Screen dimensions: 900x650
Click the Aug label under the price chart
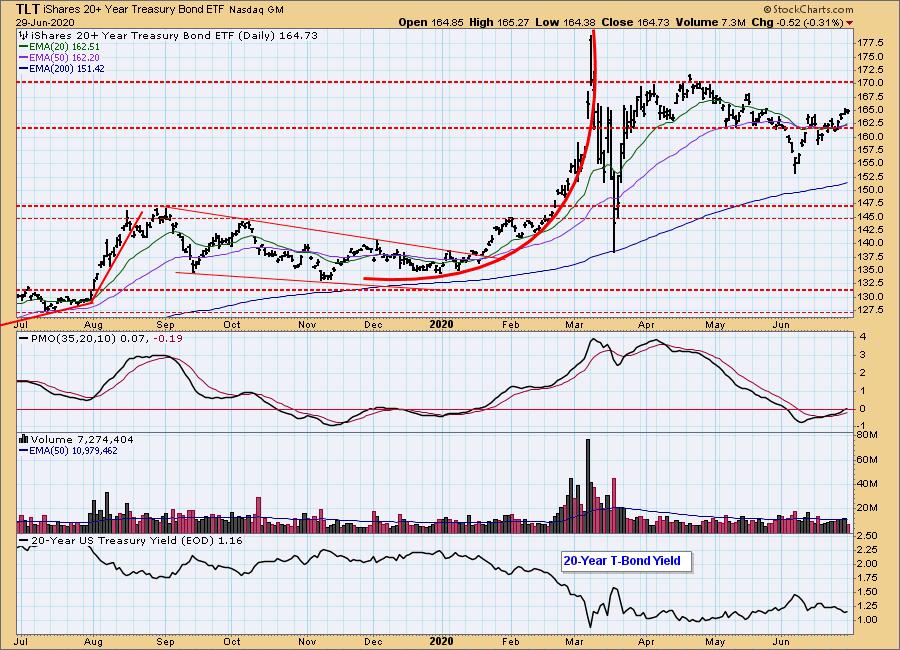point(94,324)
